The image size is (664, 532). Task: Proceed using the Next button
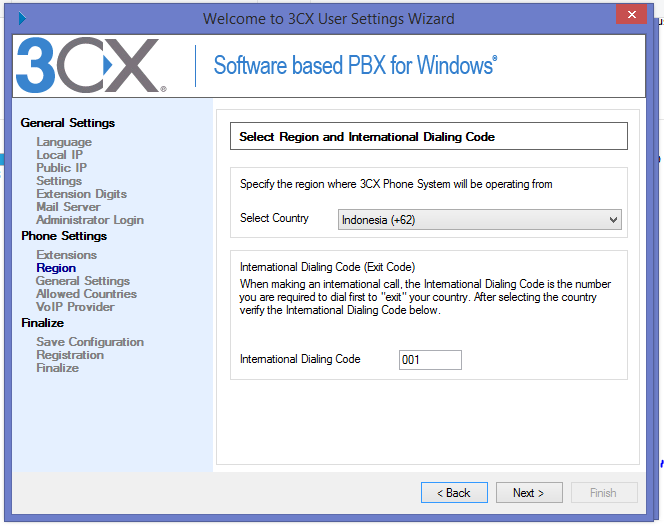(x=529, y=493)
